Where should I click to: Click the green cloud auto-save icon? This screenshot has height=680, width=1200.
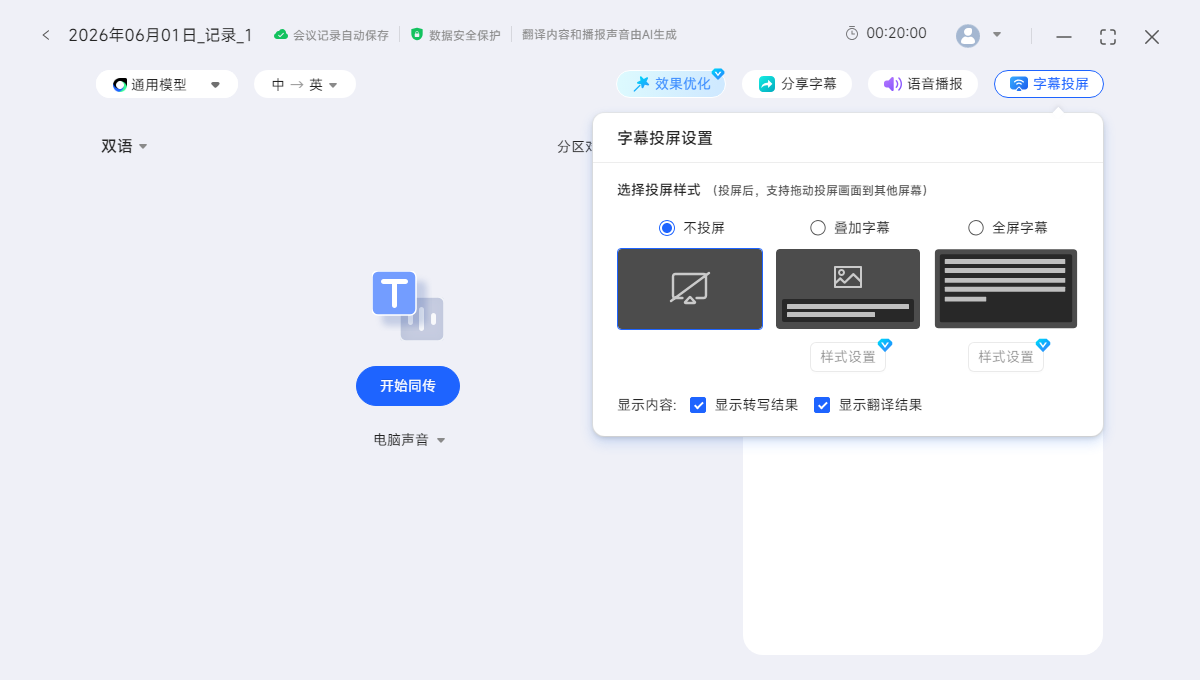(x=281, y=34)
